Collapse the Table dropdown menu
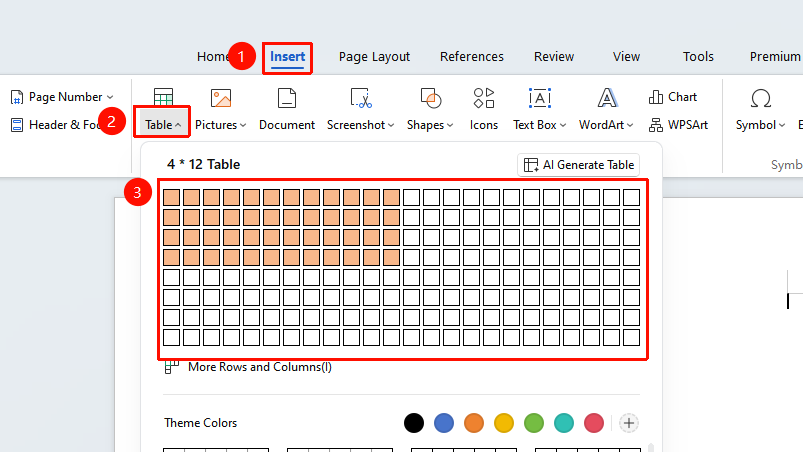 (x=178, y=125)
